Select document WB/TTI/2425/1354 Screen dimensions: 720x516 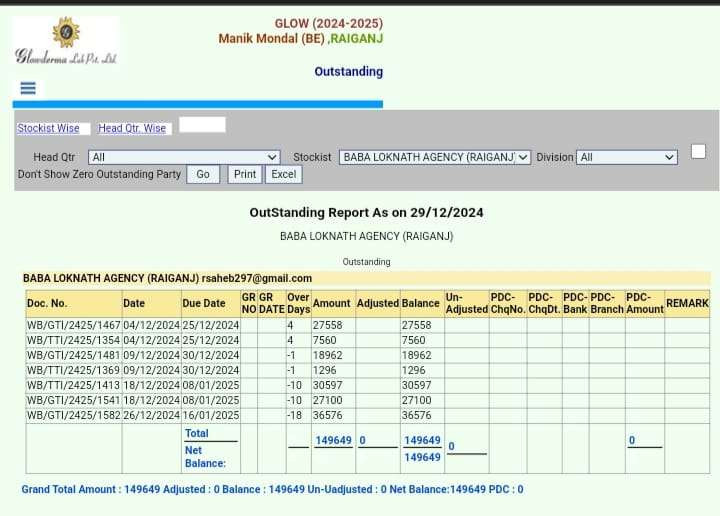pos(73,340)
